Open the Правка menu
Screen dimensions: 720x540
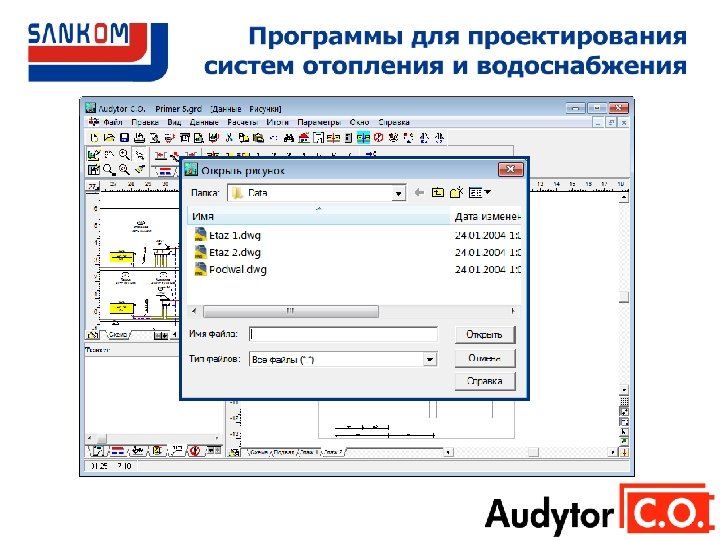145,122
